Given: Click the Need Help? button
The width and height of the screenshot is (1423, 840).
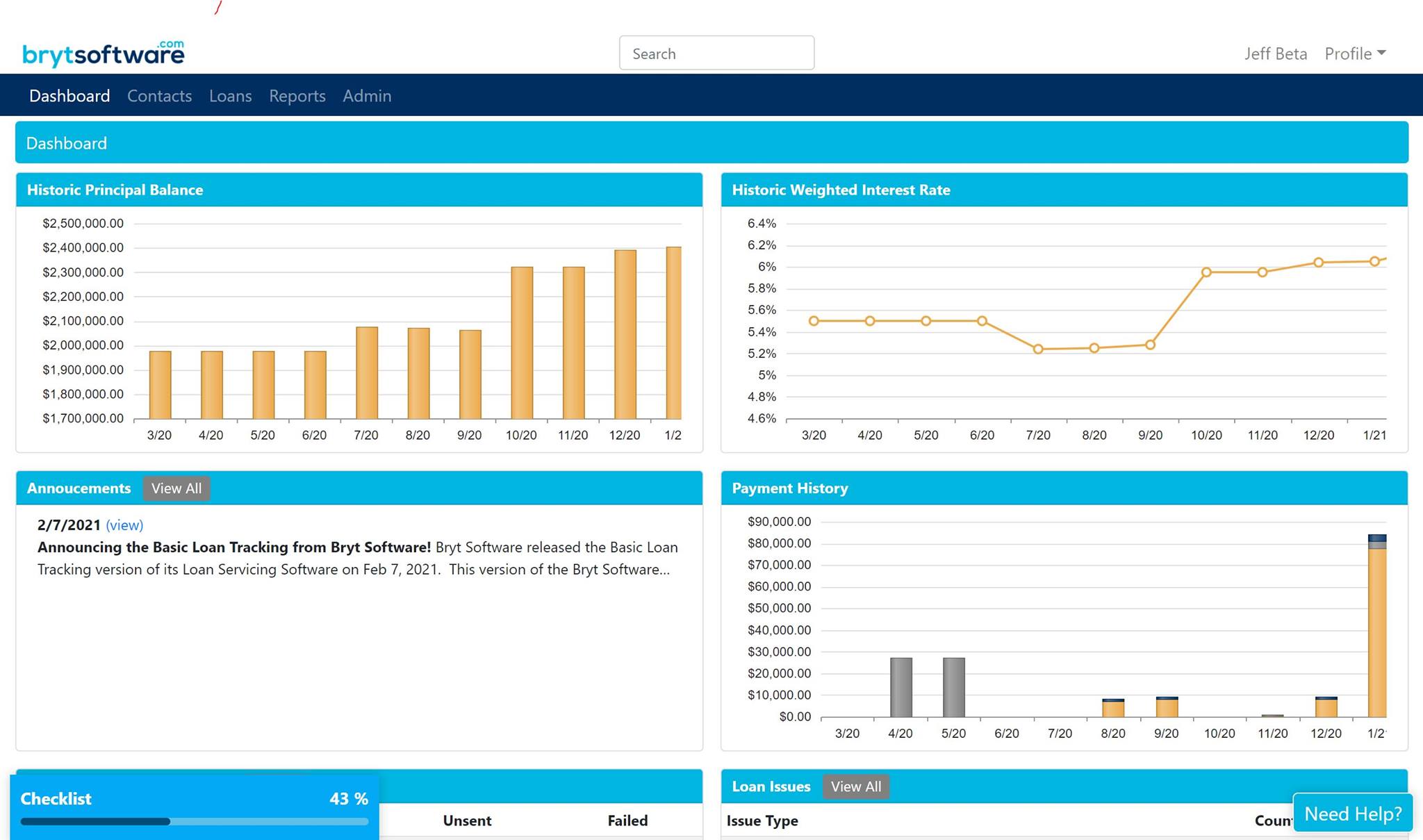Looking at the screenshot, I should point(1352,813).
